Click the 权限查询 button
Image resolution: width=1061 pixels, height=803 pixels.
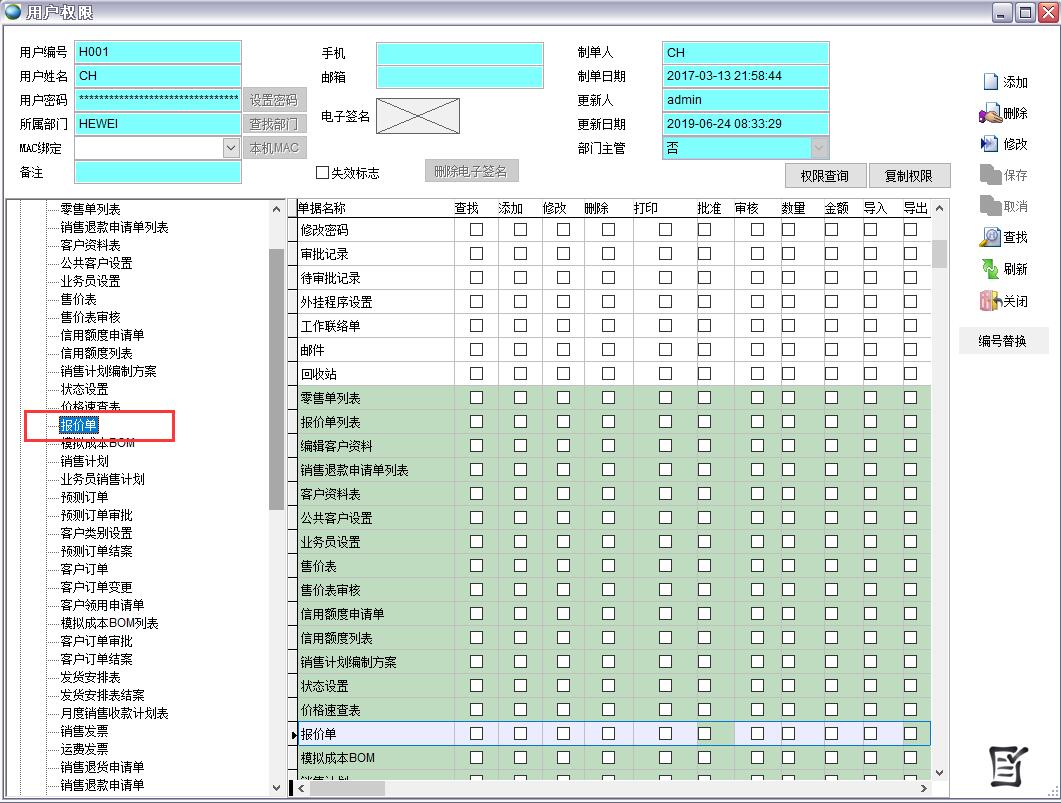click(824, 176)
